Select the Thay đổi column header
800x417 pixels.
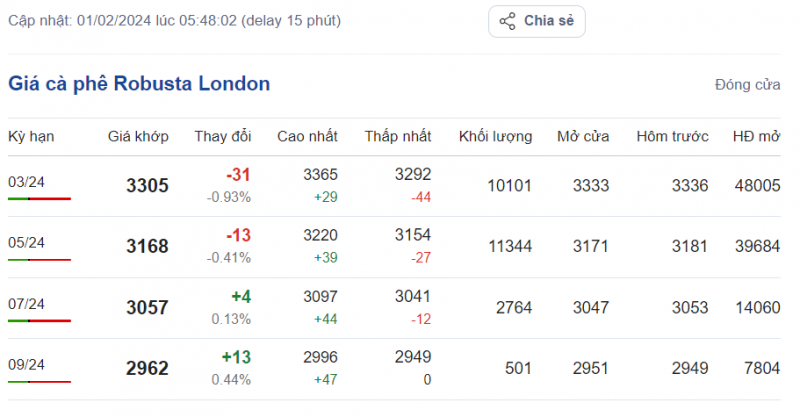222,136
